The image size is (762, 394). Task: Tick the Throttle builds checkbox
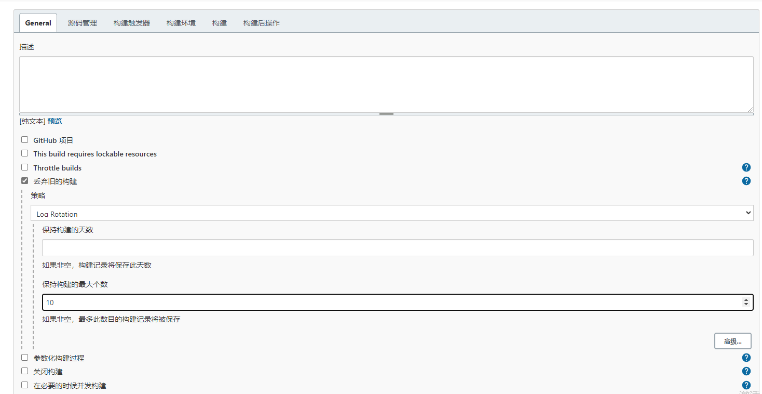click(24, 168)
